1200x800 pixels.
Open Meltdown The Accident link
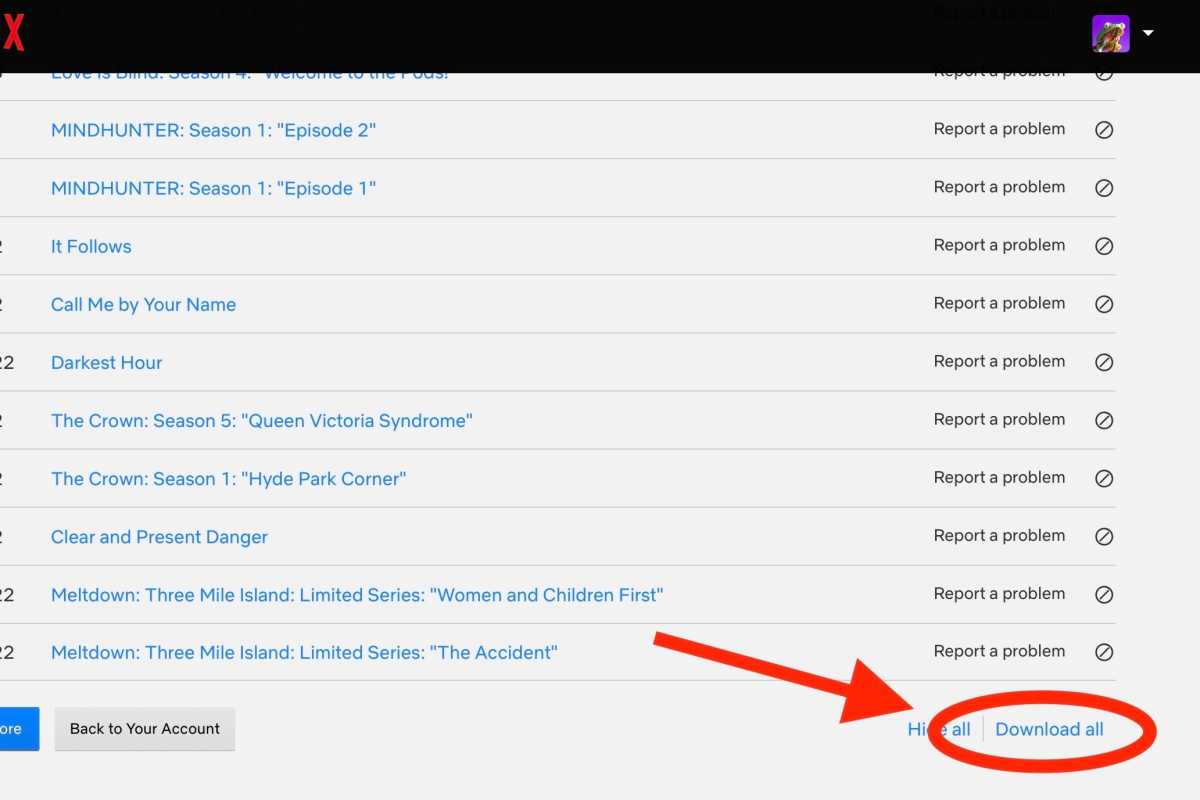click(x=304, y=652)
